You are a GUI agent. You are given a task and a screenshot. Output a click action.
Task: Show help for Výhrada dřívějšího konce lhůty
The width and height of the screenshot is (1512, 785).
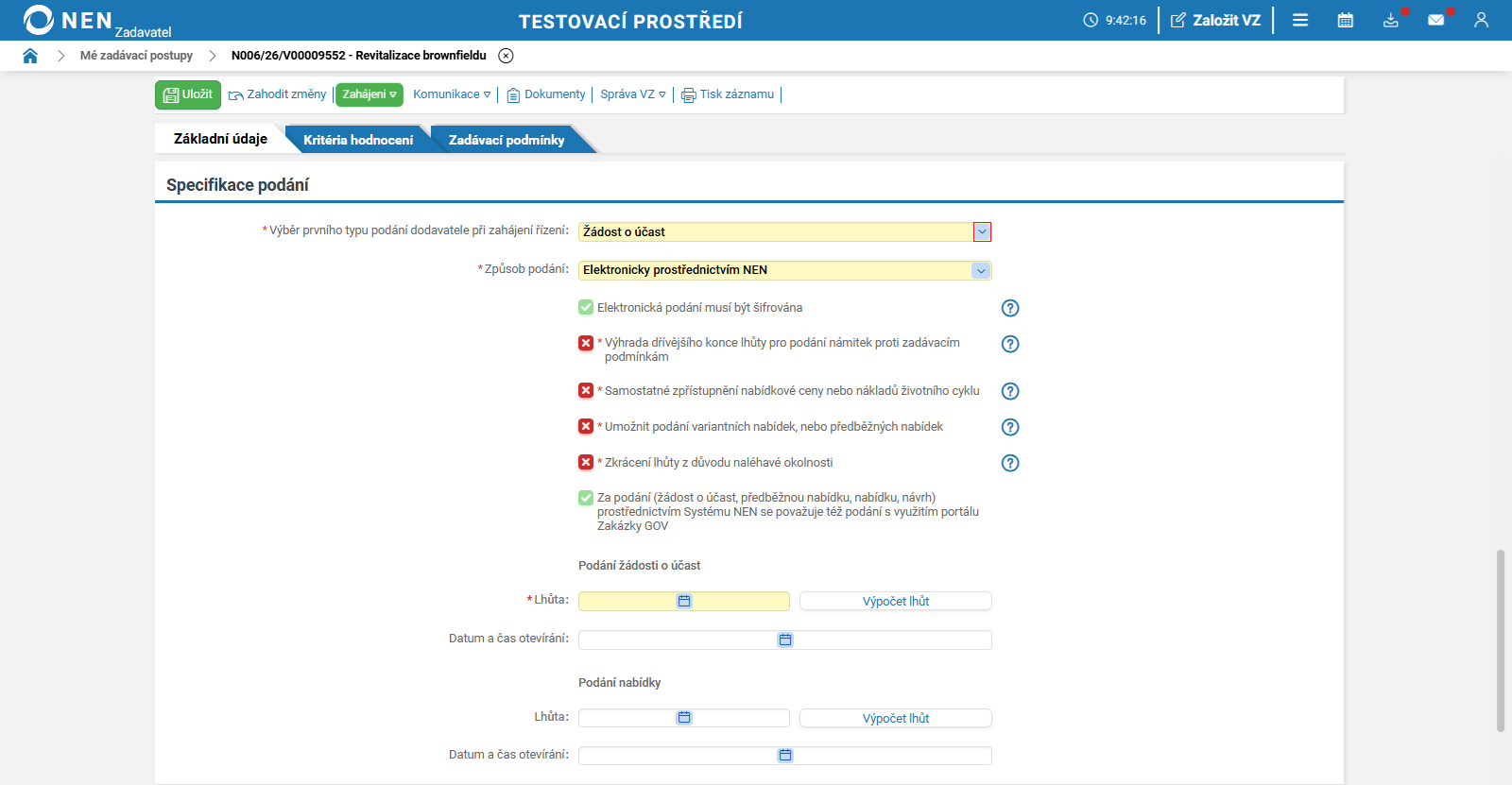pyautogui.click(x=1010, y=344)
